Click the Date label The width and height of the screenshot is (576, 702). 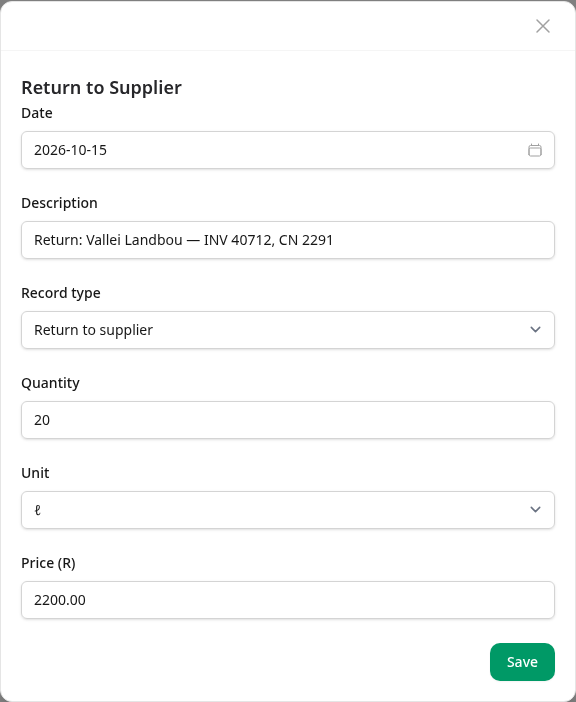37,113
